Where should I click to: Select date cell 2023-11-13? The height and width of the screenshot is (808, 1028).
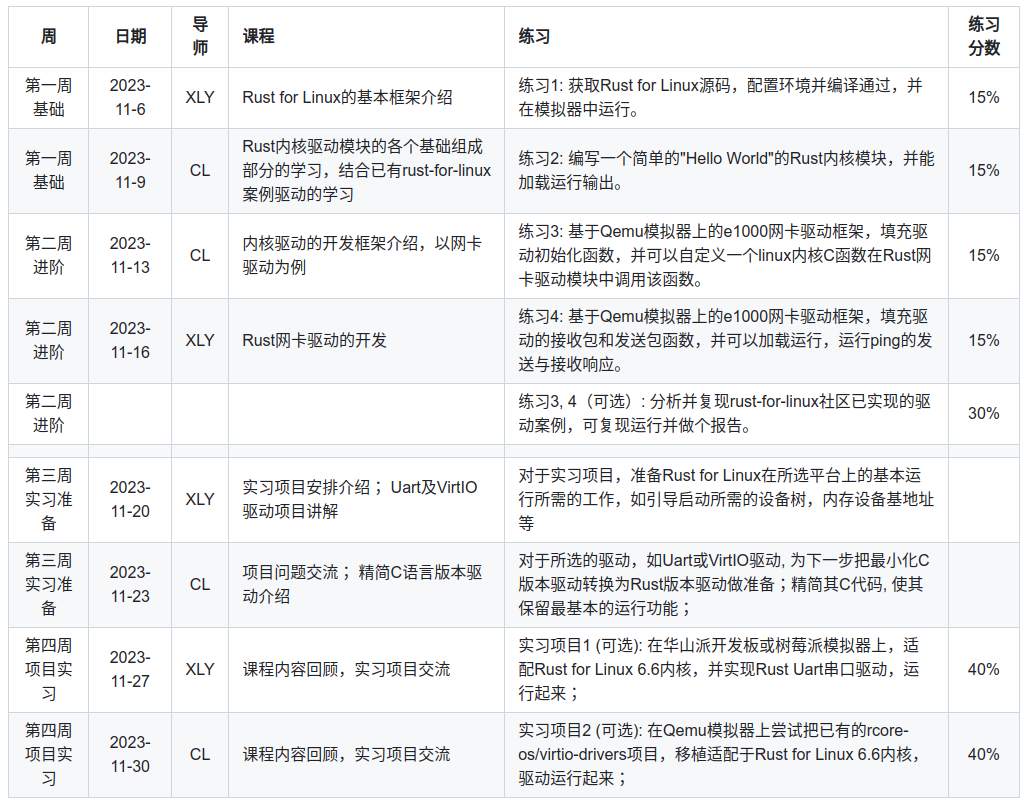click(x=130, y=256)
